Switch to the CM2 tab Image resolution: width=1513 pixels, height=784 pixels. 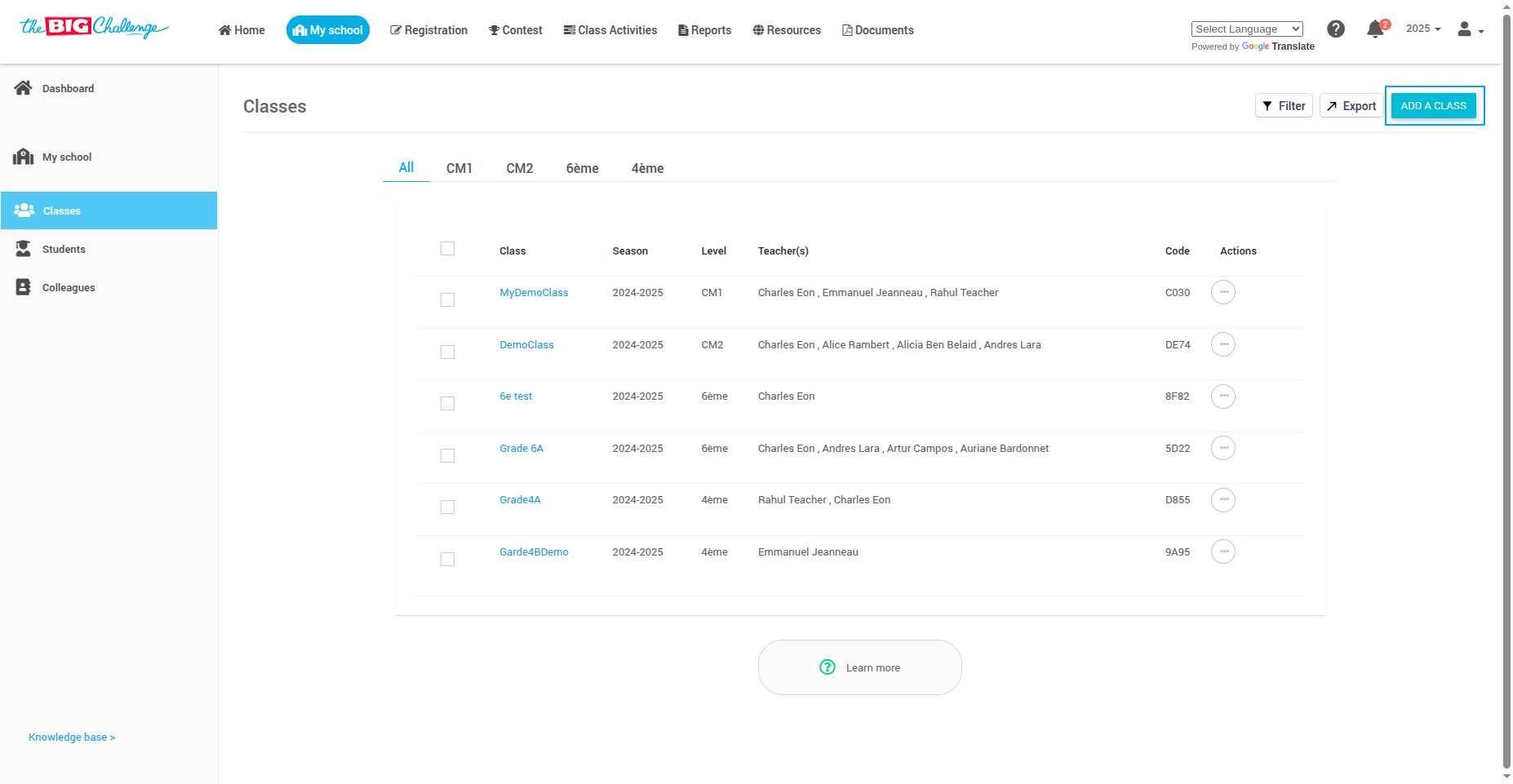519,168
